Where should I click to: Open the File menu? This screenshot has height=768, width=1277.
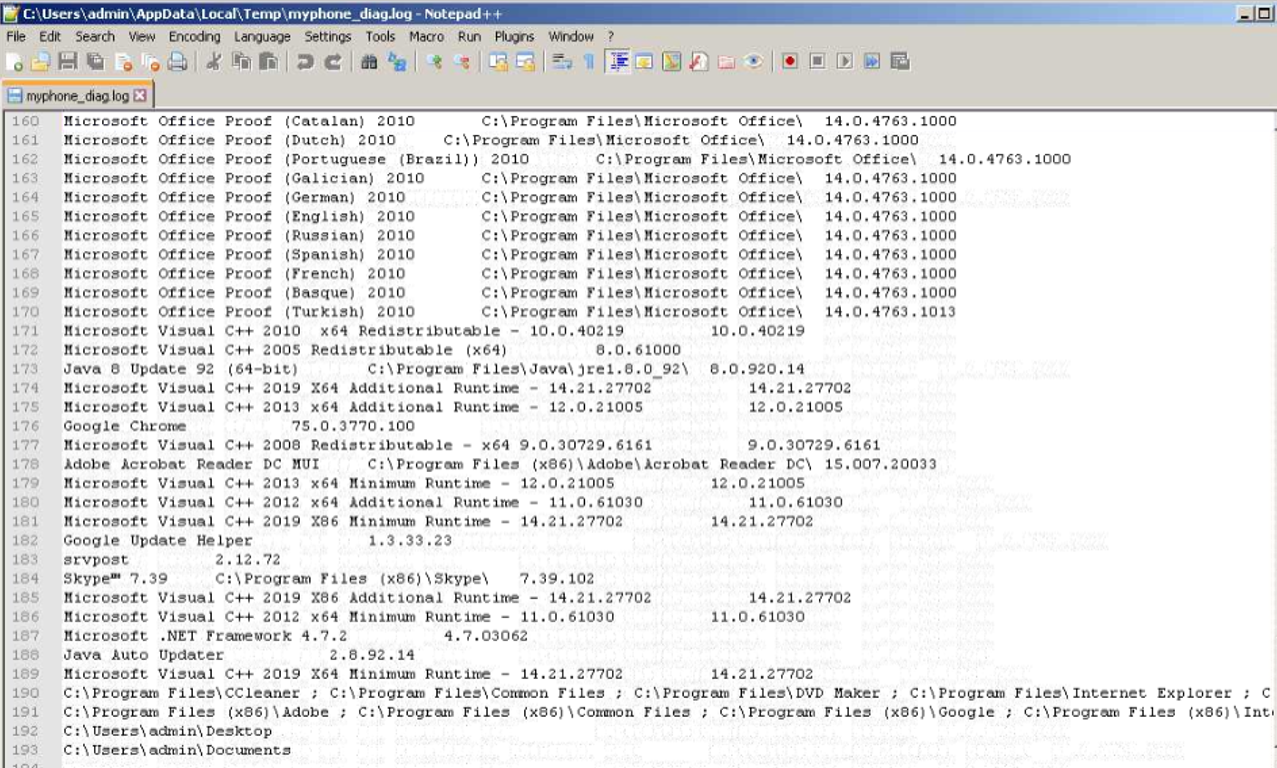click(x=16, y=36)
